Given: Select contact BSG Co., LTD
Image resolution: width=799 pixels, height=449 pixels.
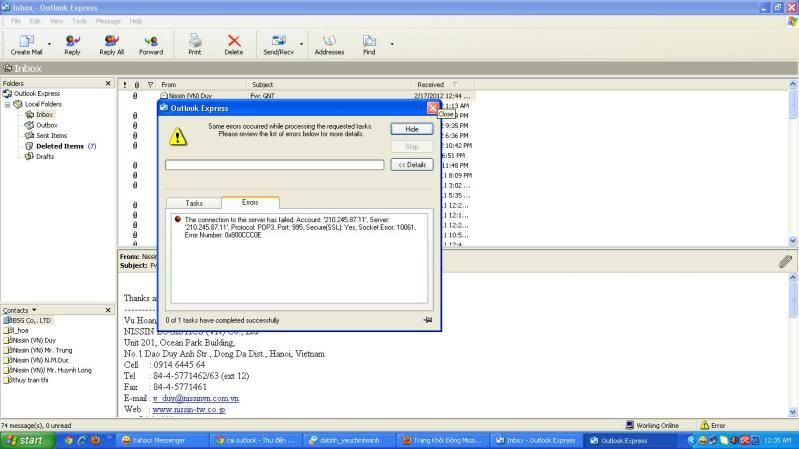Looking at the screenshot, I should pyautogui.click(x=28, y=321).
